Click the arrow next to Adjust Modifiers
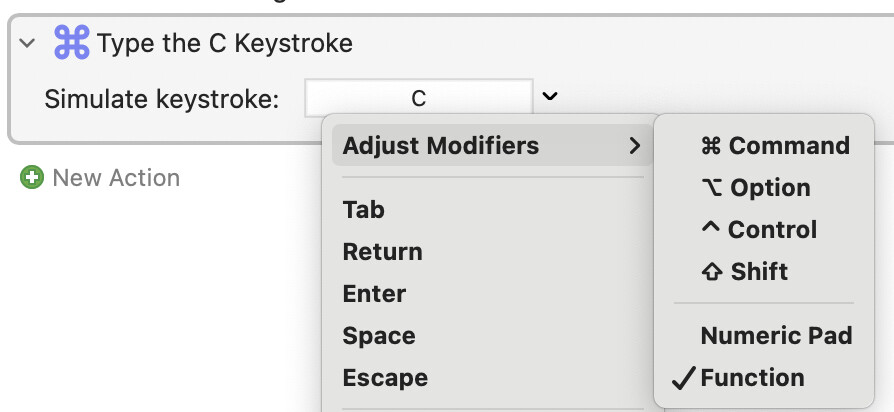This screenshot has width=894, height=412. (x=634, y=146)
